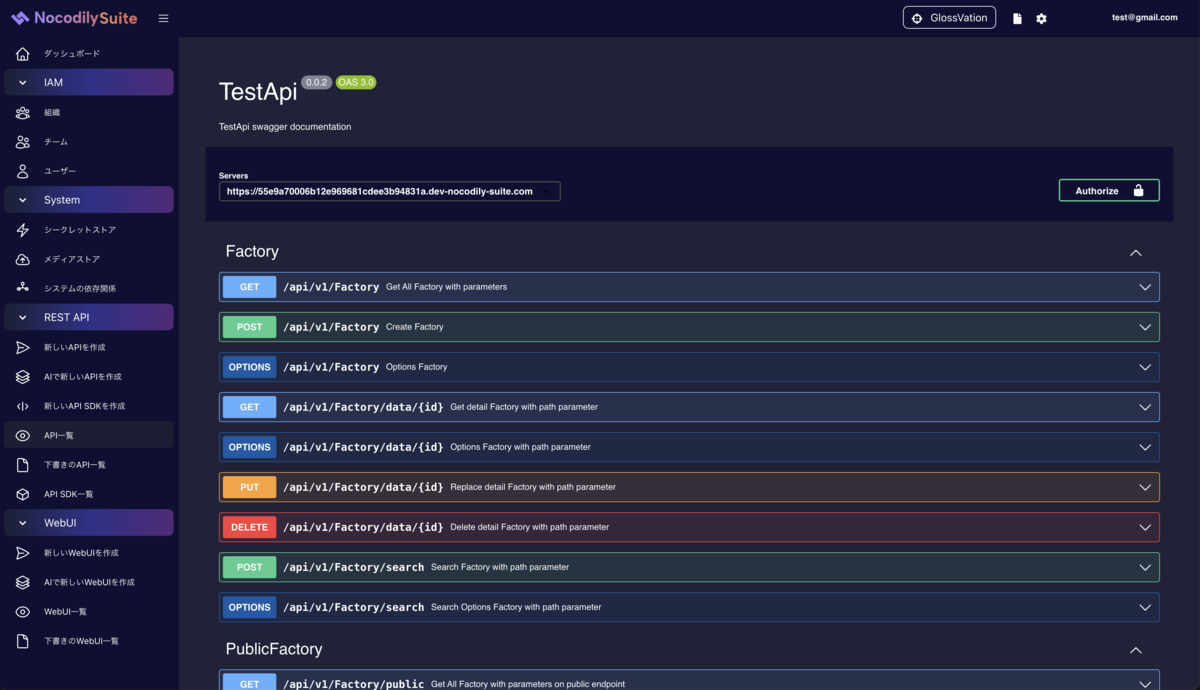Click the シークレットストア lightning icon
1200x690 pixels.
[x=23, y=230]
